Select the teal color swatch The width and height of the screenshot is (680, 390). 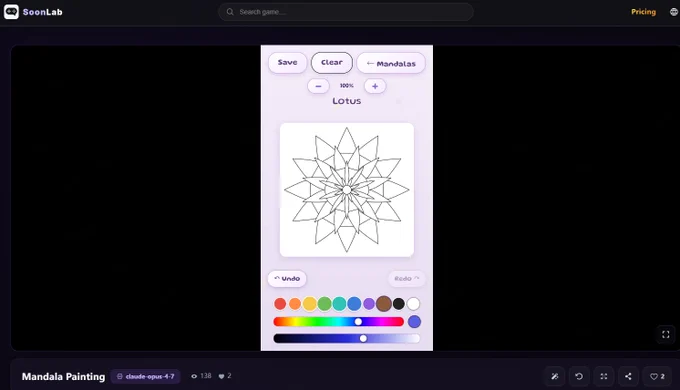click(339, 304)
